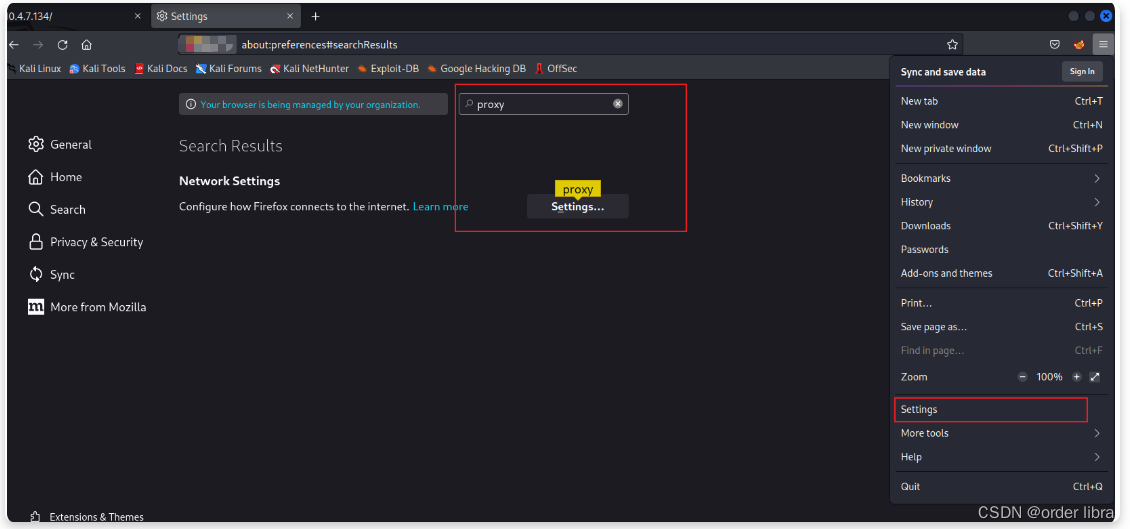Viewport: 1130px width, 529px height.
Task: Click browser managed by organization notice
Action: coord(313,105)
